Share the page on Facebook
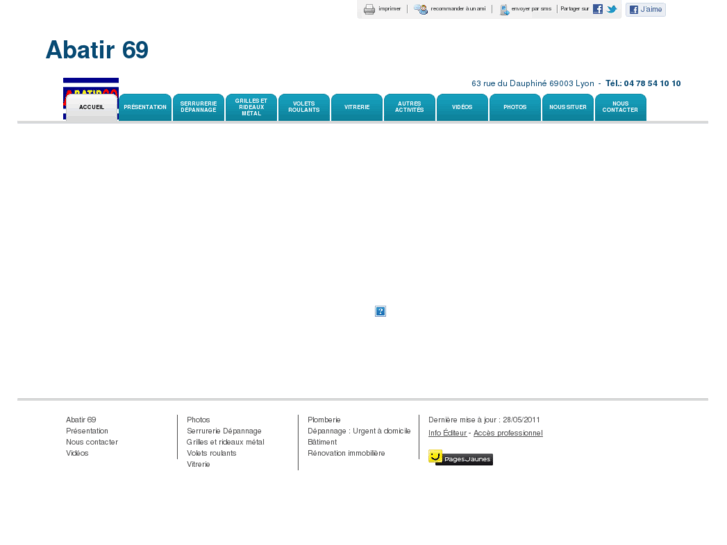The width and height of the screenshot is (727, 545). coord(598,9)
